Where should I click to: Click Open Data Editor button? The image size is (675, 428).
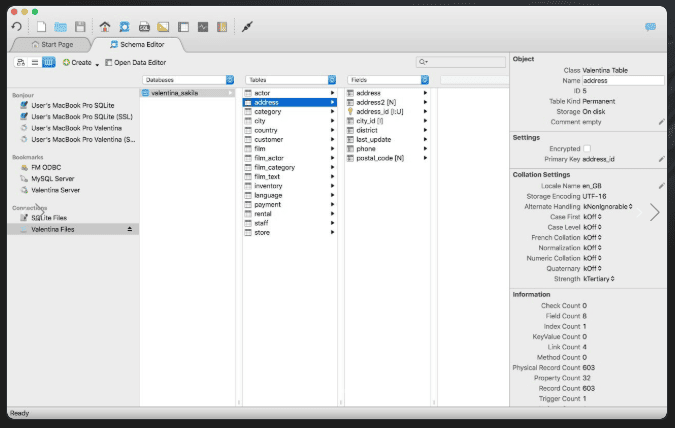[x=136, y=62]
